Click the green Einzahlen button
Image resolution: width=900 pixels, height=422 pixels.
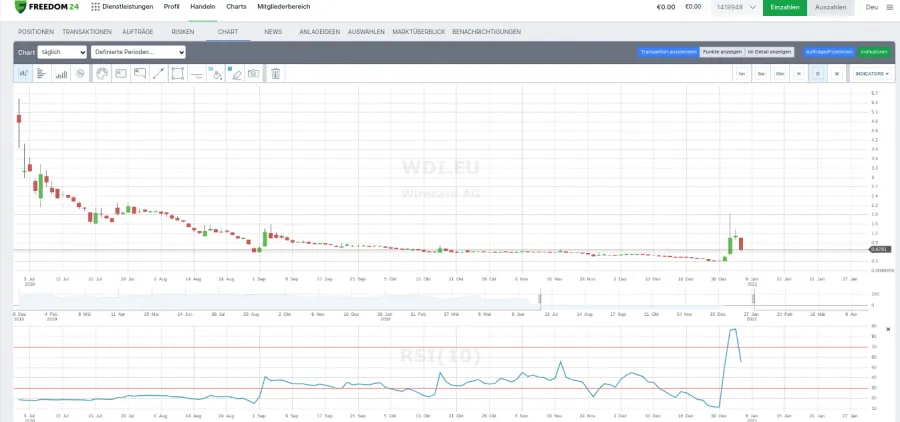click(785, 7)
